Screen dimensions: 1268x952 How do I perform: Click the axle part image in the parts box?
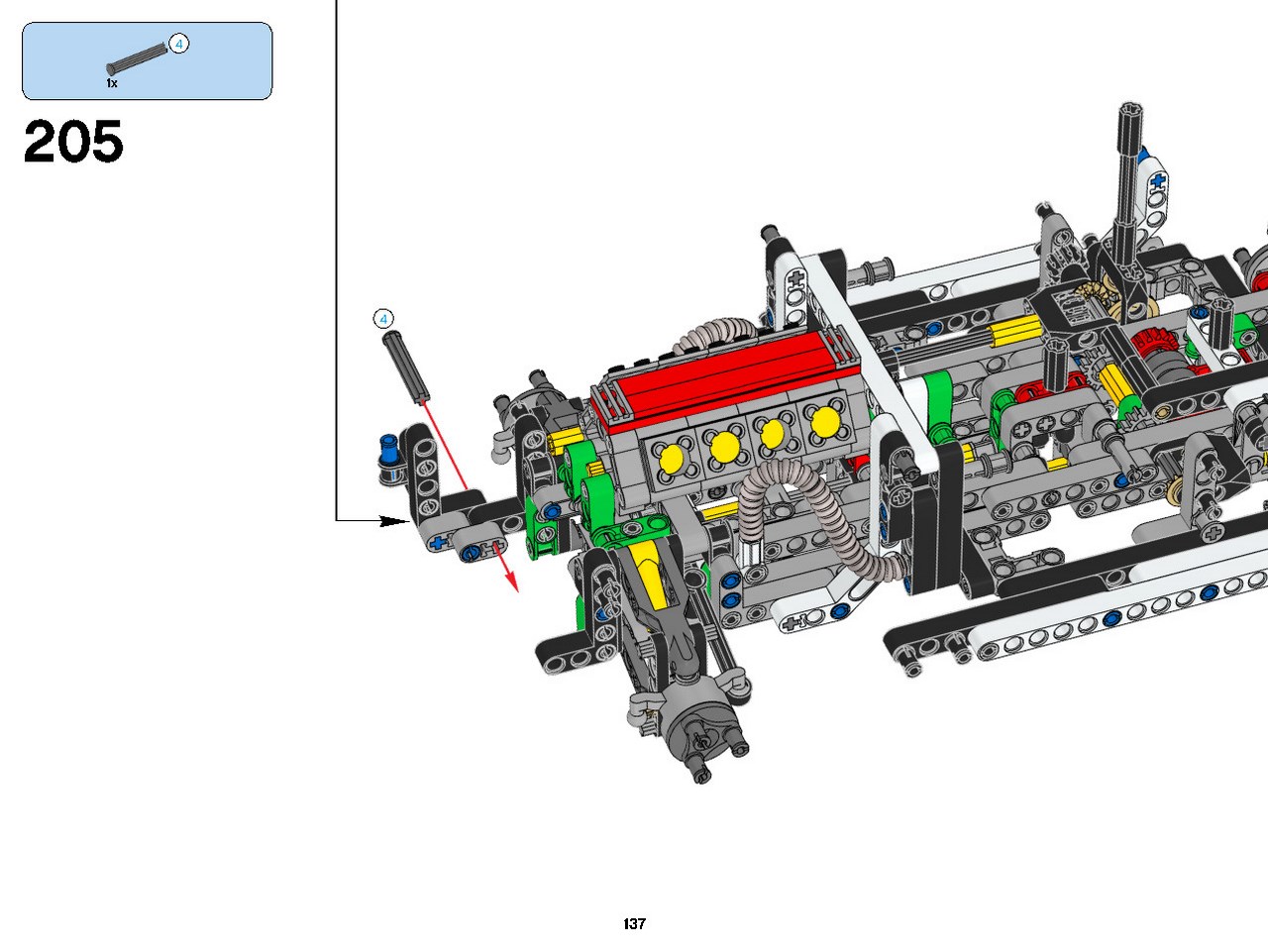coord(139,58)
